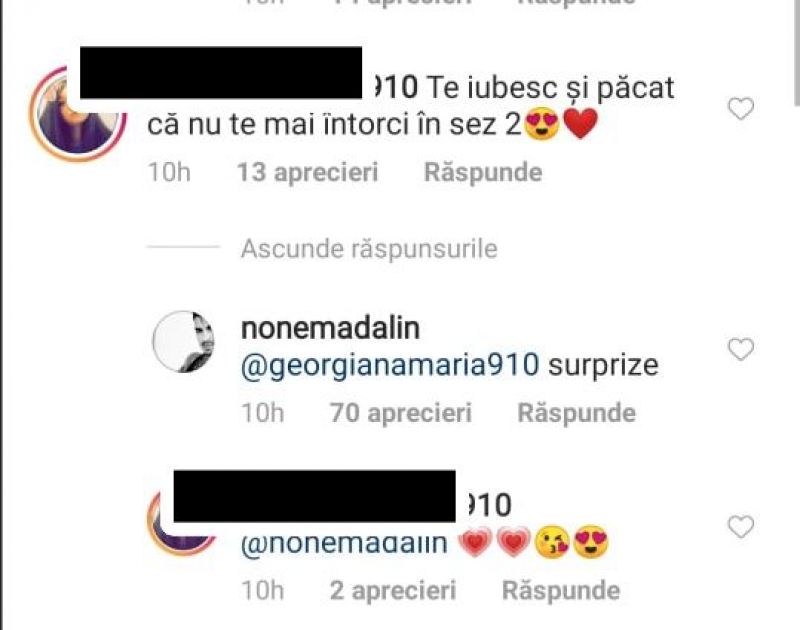800x630 pixels.
Task: Click the "10h" timestamp under "surprize" reply
Action: [x=263, y=412]
